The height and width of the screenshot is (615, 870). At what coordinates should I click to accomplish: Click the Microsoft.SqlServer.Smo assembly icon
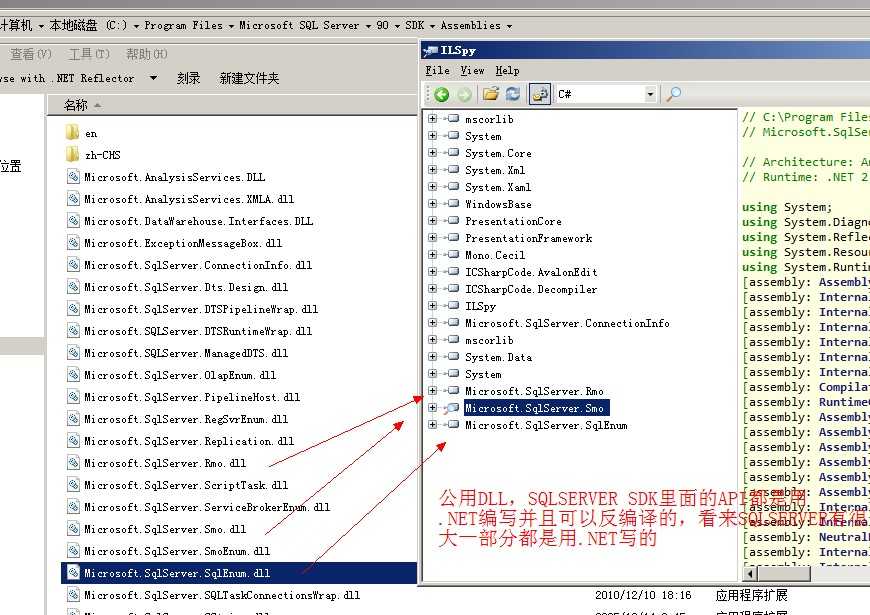[x=452, y=408]
